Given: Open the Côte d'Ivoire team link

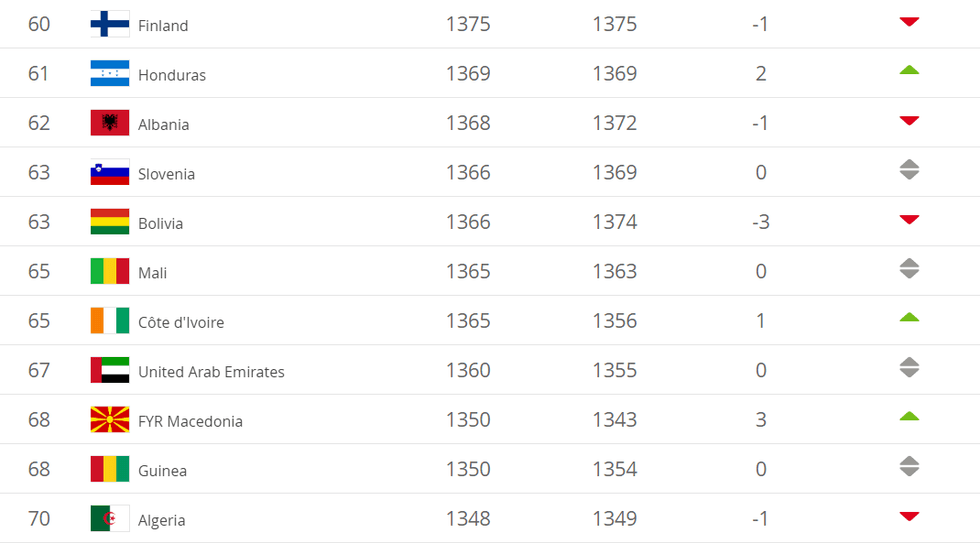Looking at the screenshot, I should [181, 322].
